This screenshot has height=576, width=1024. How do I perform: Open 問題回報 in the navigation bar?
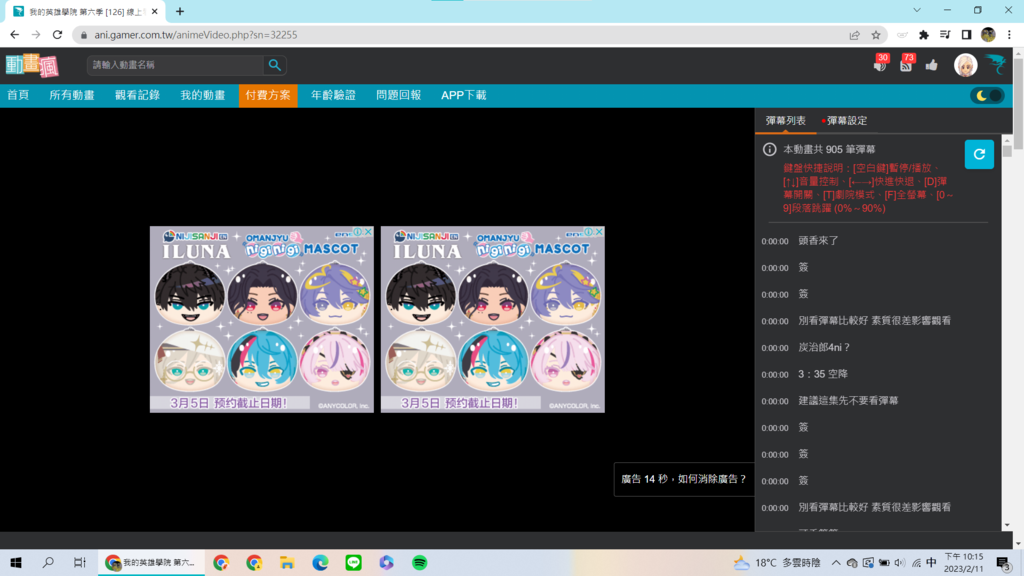click(398, 95)
